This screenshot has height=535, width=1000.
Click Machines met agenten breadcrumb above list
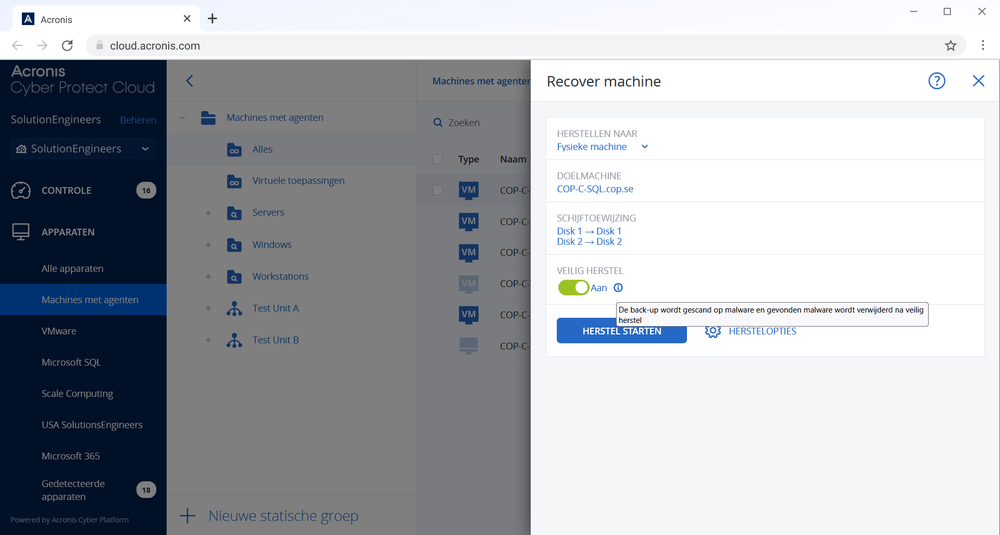coord(481,81)
